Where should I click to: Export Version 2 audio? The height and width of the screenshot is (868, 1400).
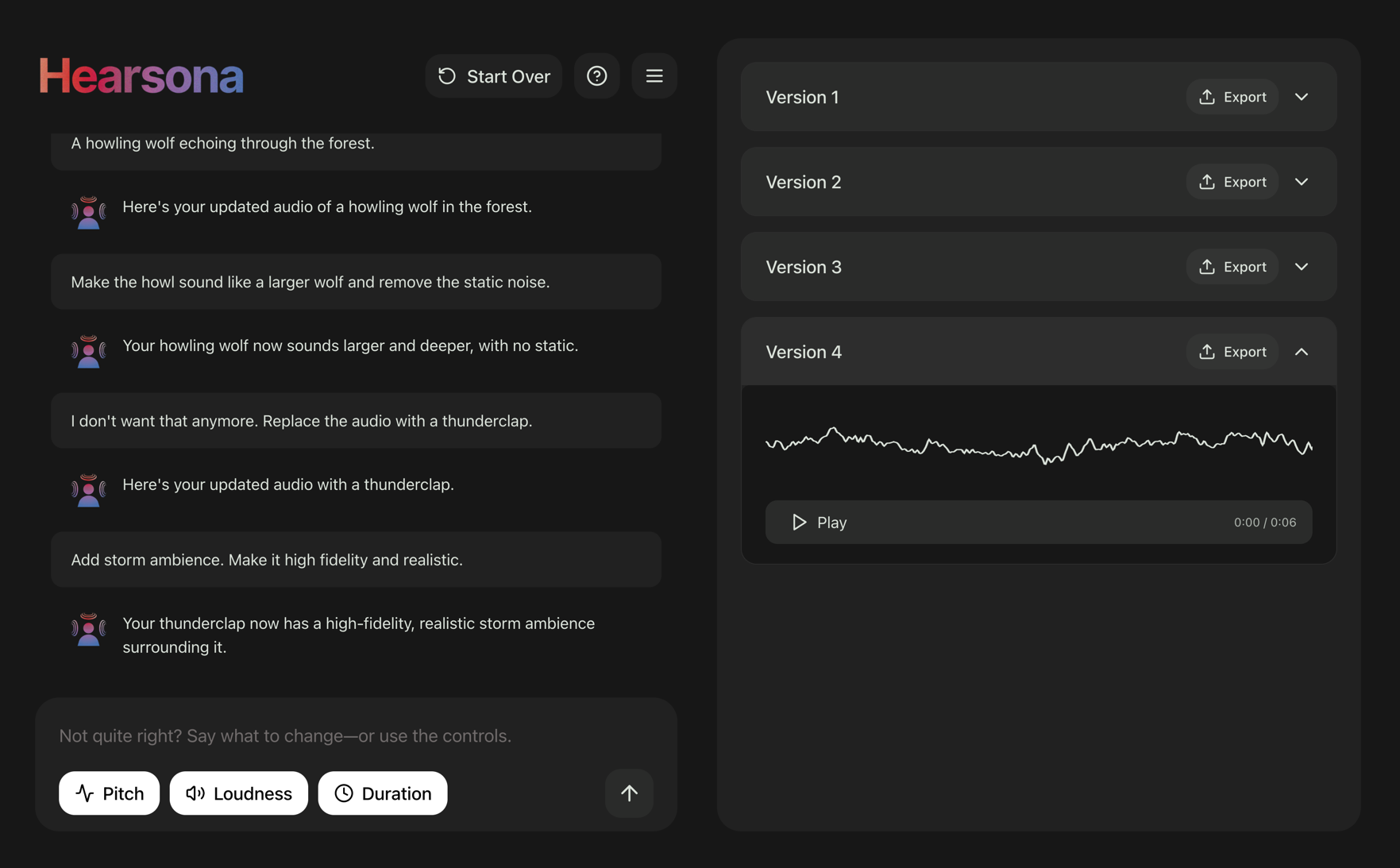tap(1232, 182)
